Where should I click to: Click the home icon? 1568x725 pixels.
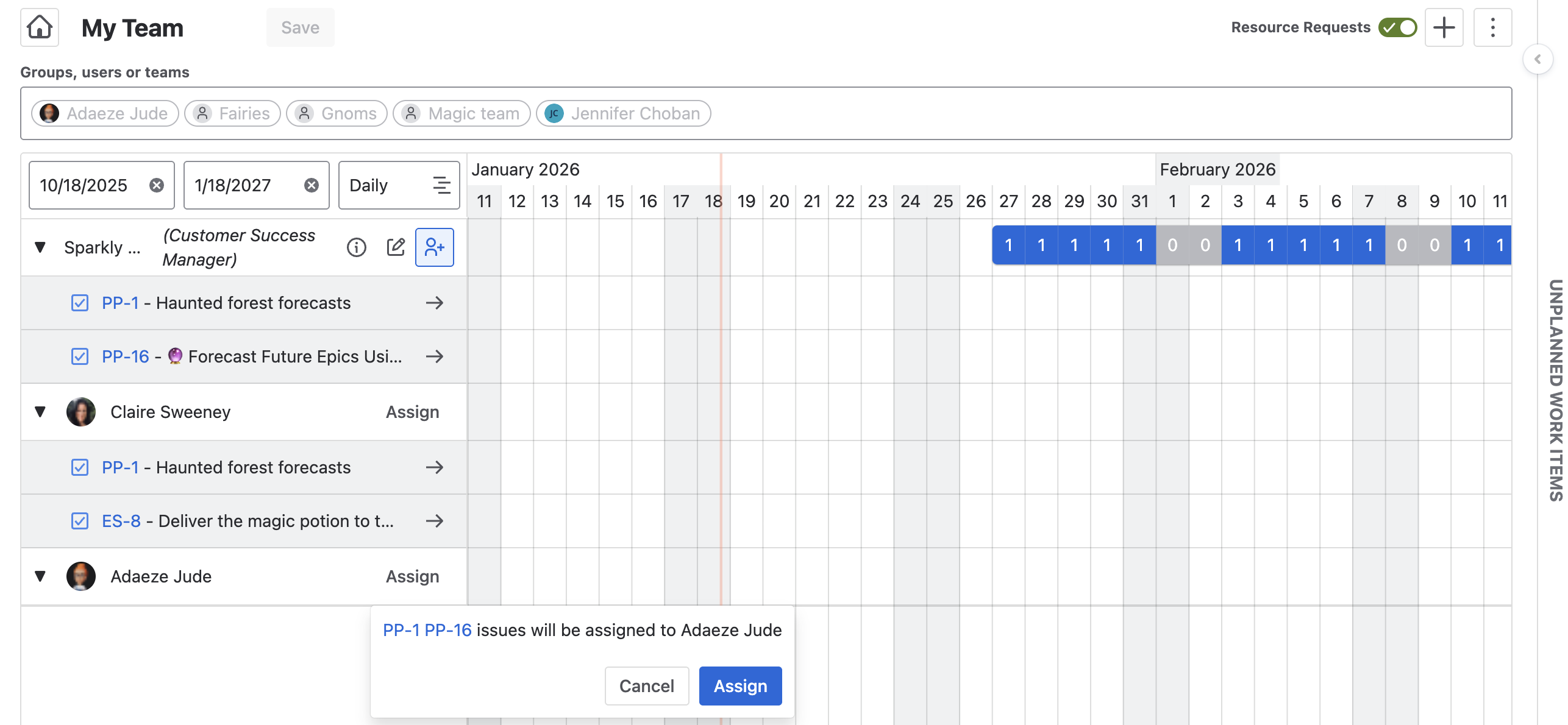tap(40, 27)
